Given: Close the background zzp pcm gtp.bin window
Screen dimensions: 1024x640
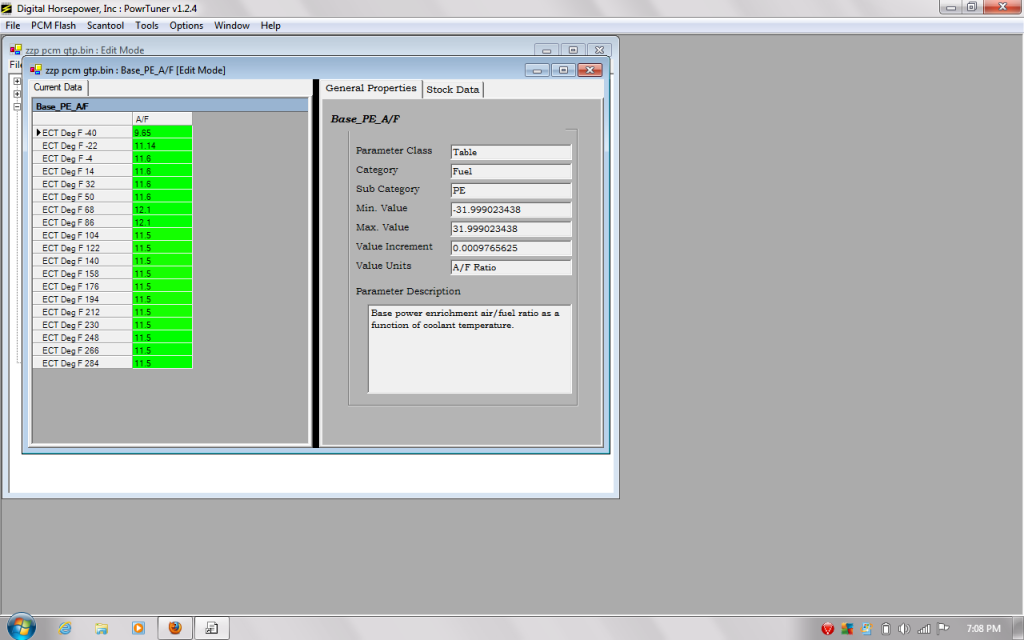Looking at the screenshot, I should click(599, 50).
